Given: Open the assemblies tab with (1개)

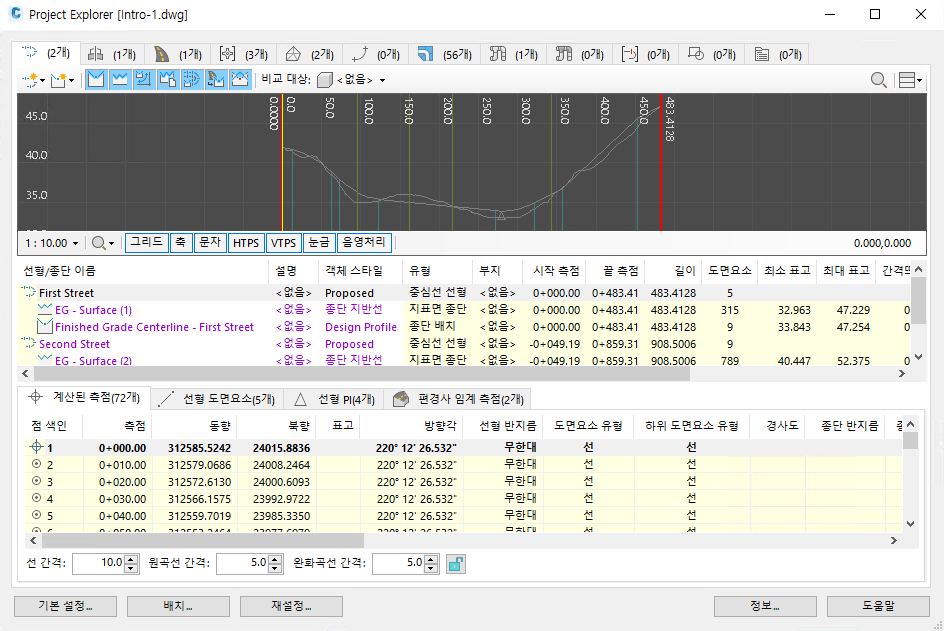Looking at the screenshot, I should tap(112, 54).
